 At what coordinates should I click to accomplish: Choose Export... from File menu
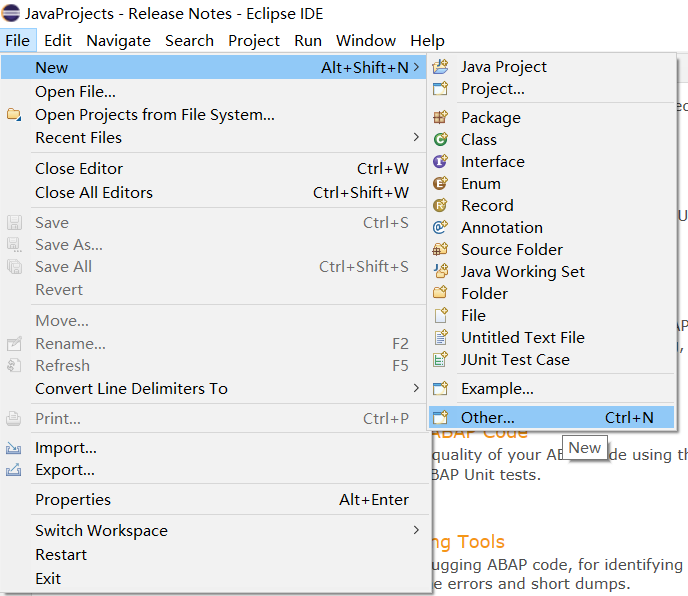(x=214, y=470)
